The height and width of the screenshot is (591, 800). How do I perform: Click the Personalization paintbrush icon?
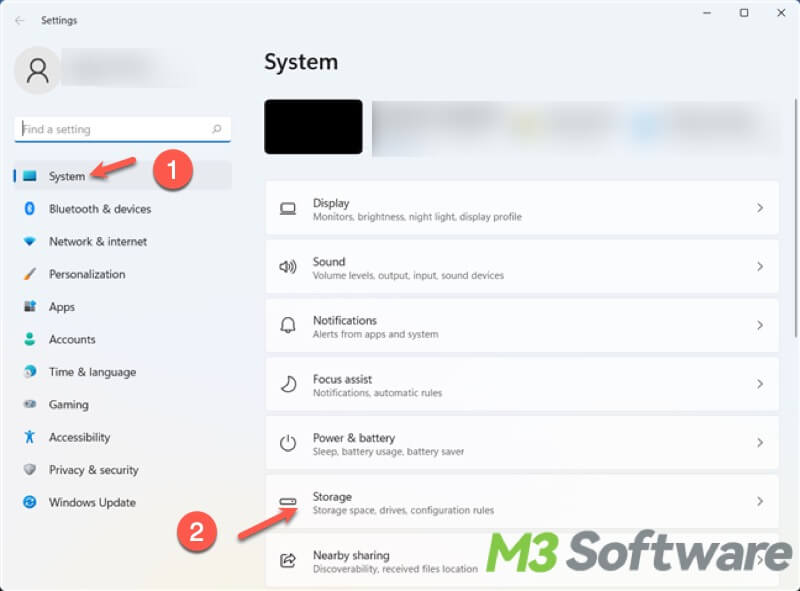(x=30, y=274)
